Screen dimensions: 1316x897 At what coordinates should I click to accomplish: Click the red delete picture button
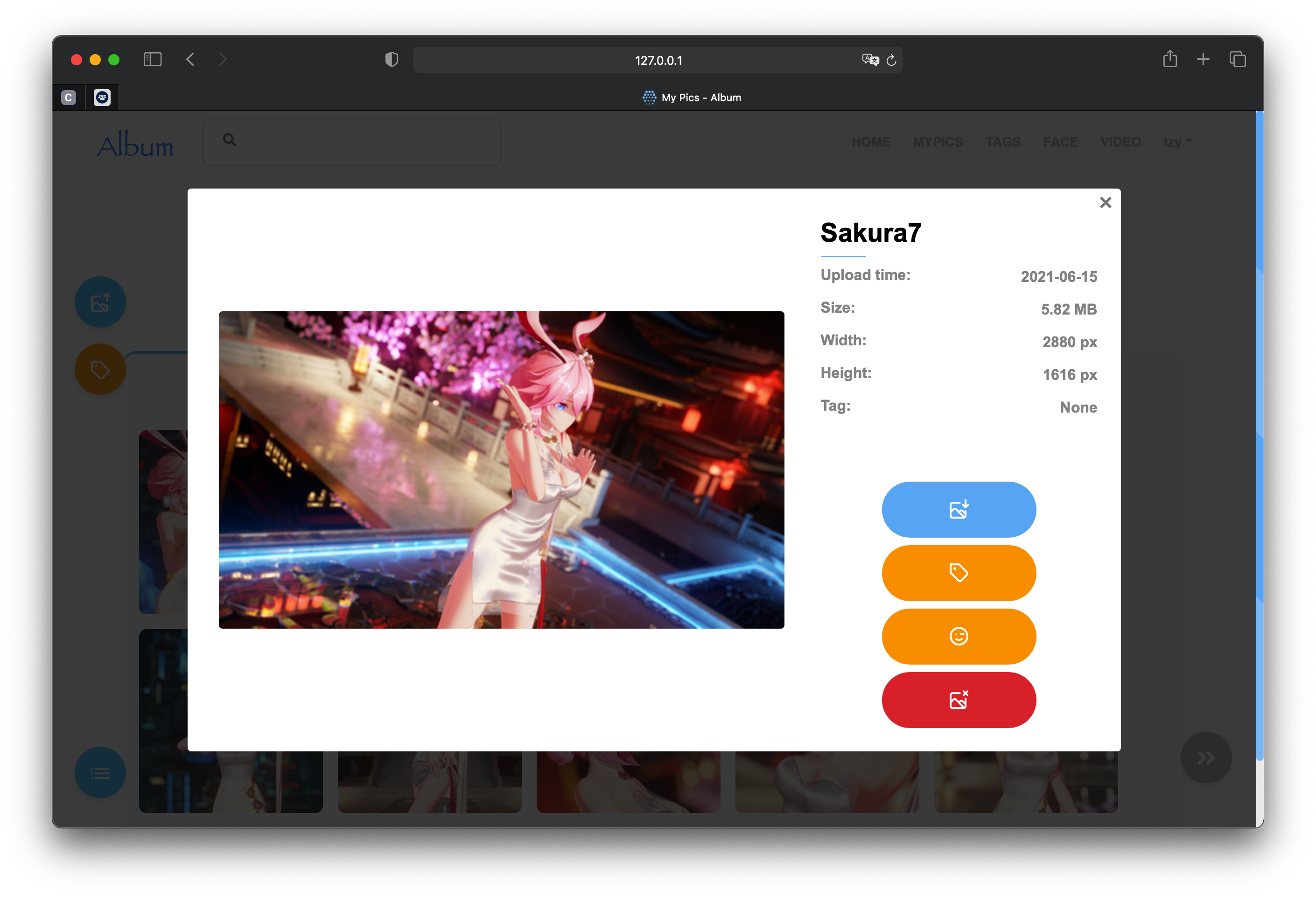coord(958,700)
